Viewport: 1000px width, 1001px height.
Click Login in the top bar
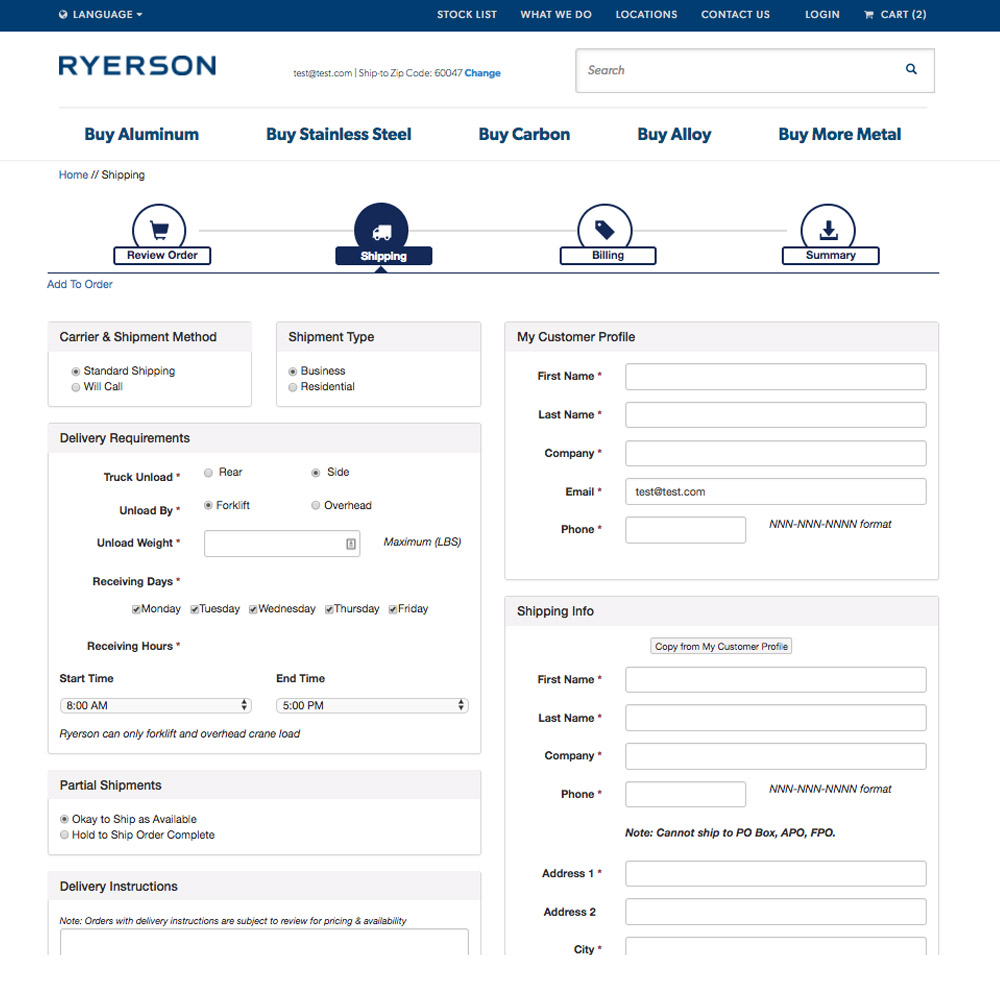(822, 14)
